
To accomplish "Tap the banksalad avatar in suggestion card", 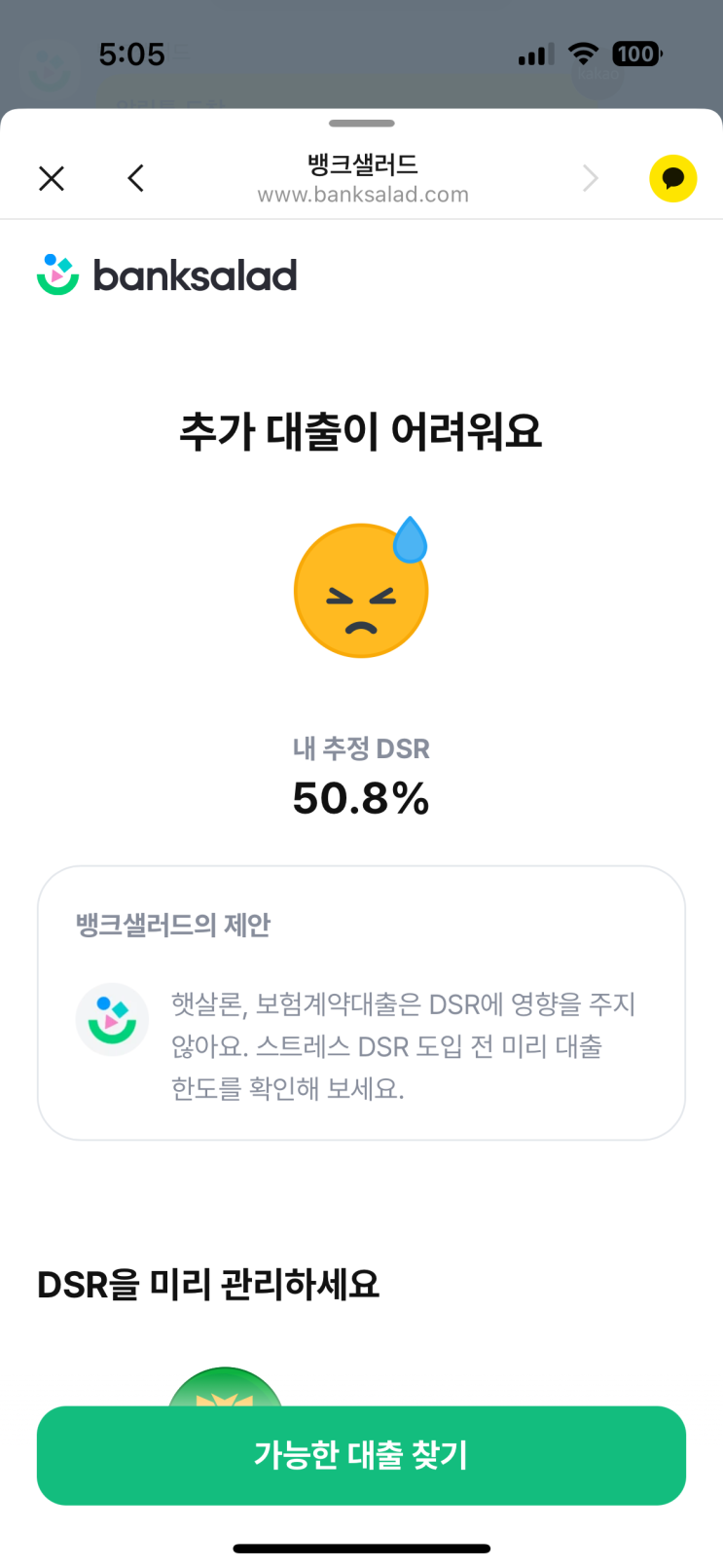I will pyautogui.click(x=112, y=1019).
